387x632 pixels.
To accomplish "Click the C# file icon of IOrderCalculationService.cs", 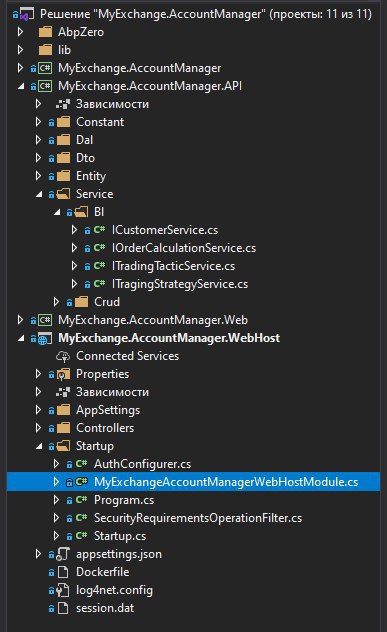I will (99, 247).
